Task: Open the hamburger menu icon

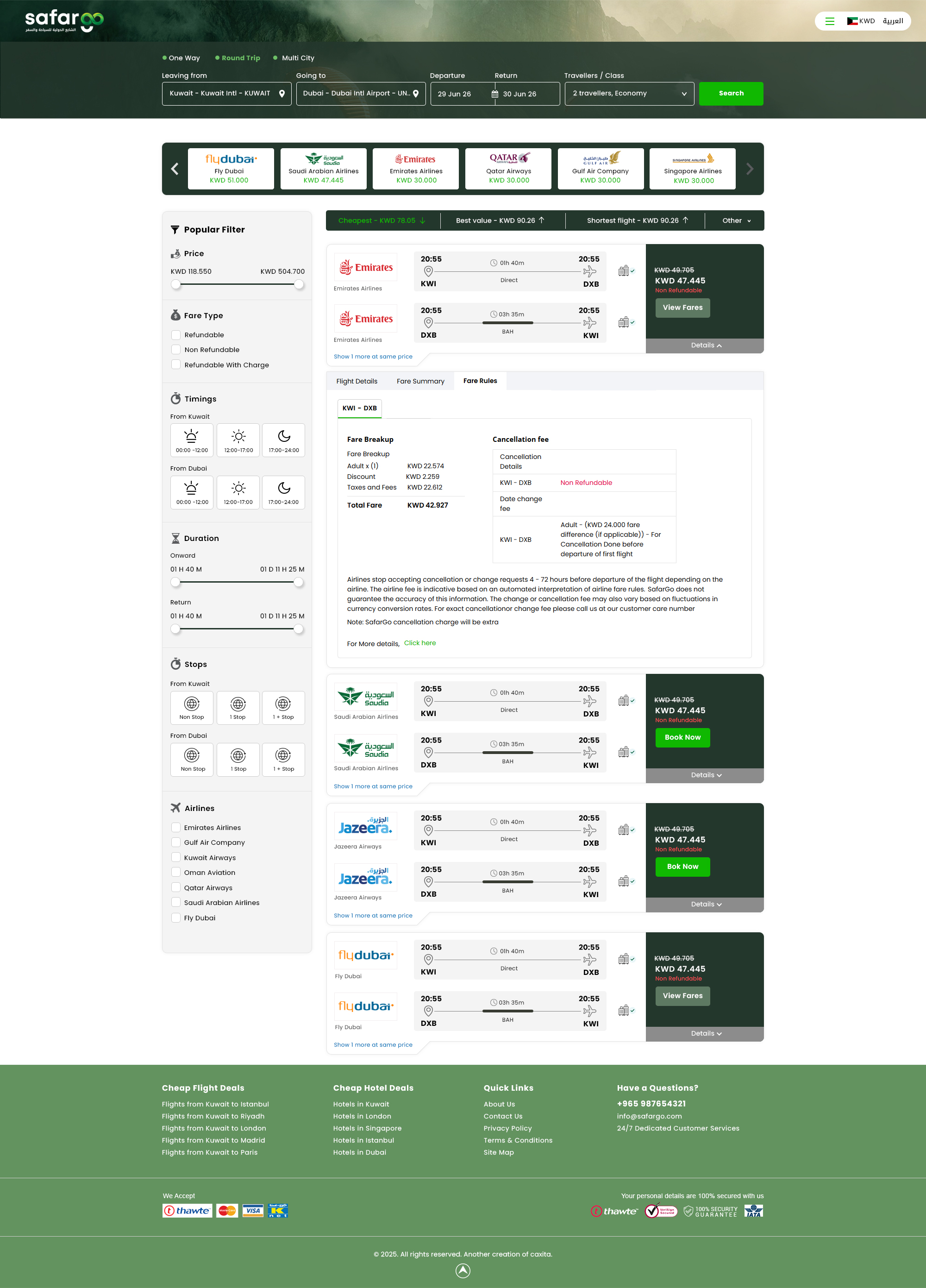Action: point(830,21)
